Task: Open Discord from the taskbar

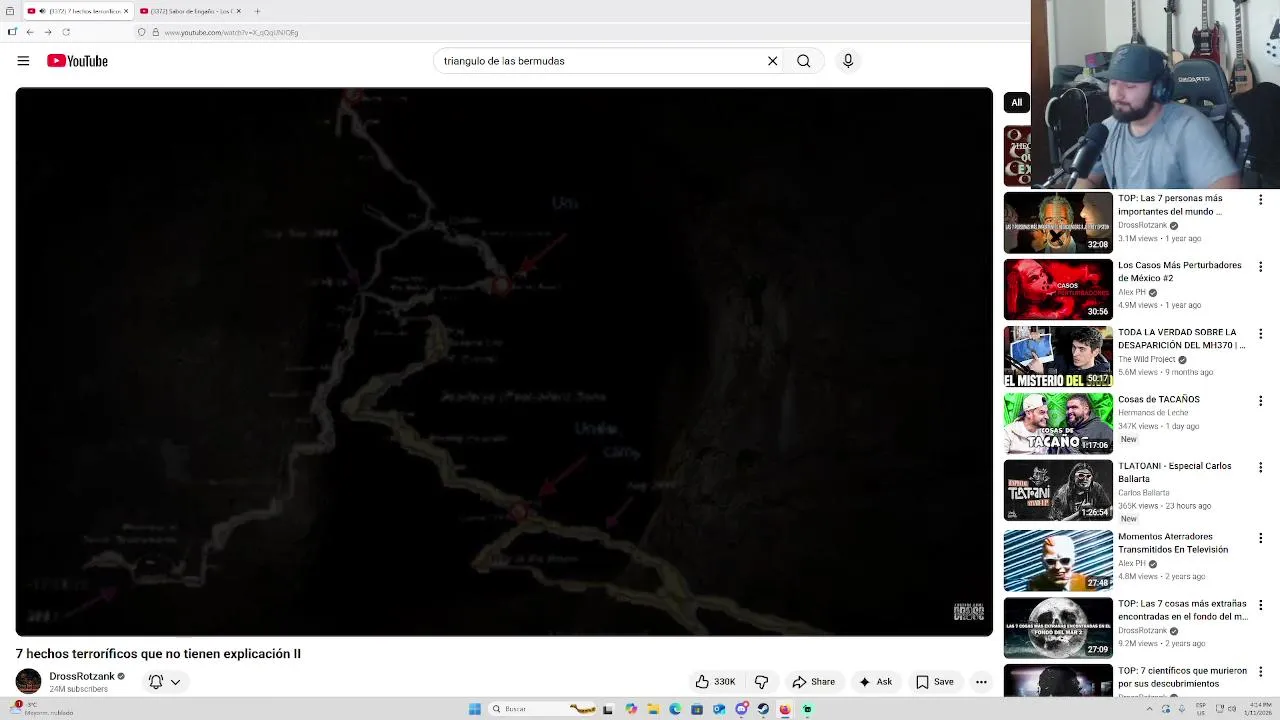Action: pyautogui.click(x=741, y=709)
